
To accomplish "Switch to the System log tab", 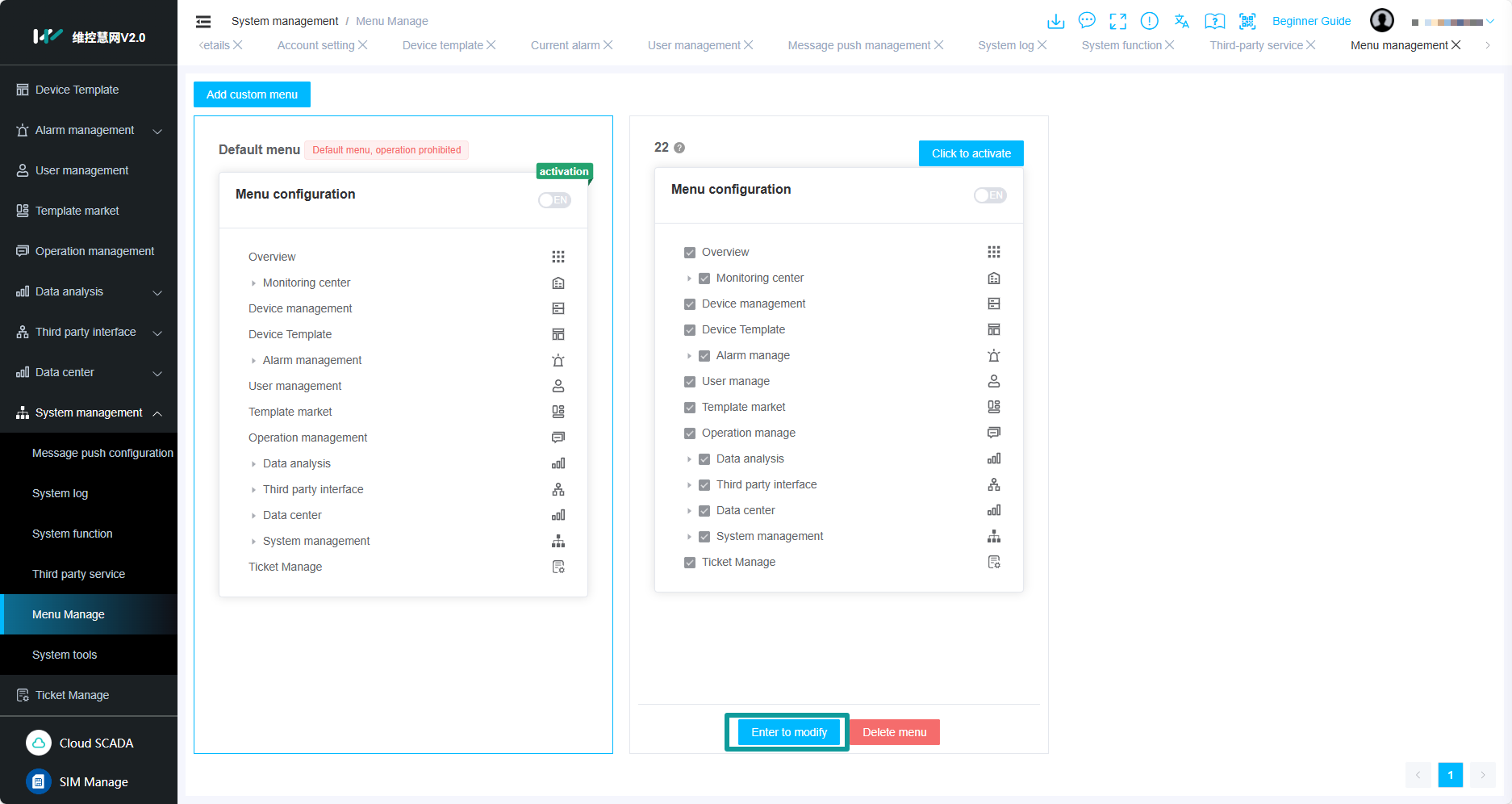I will (x=1005, y=45).
